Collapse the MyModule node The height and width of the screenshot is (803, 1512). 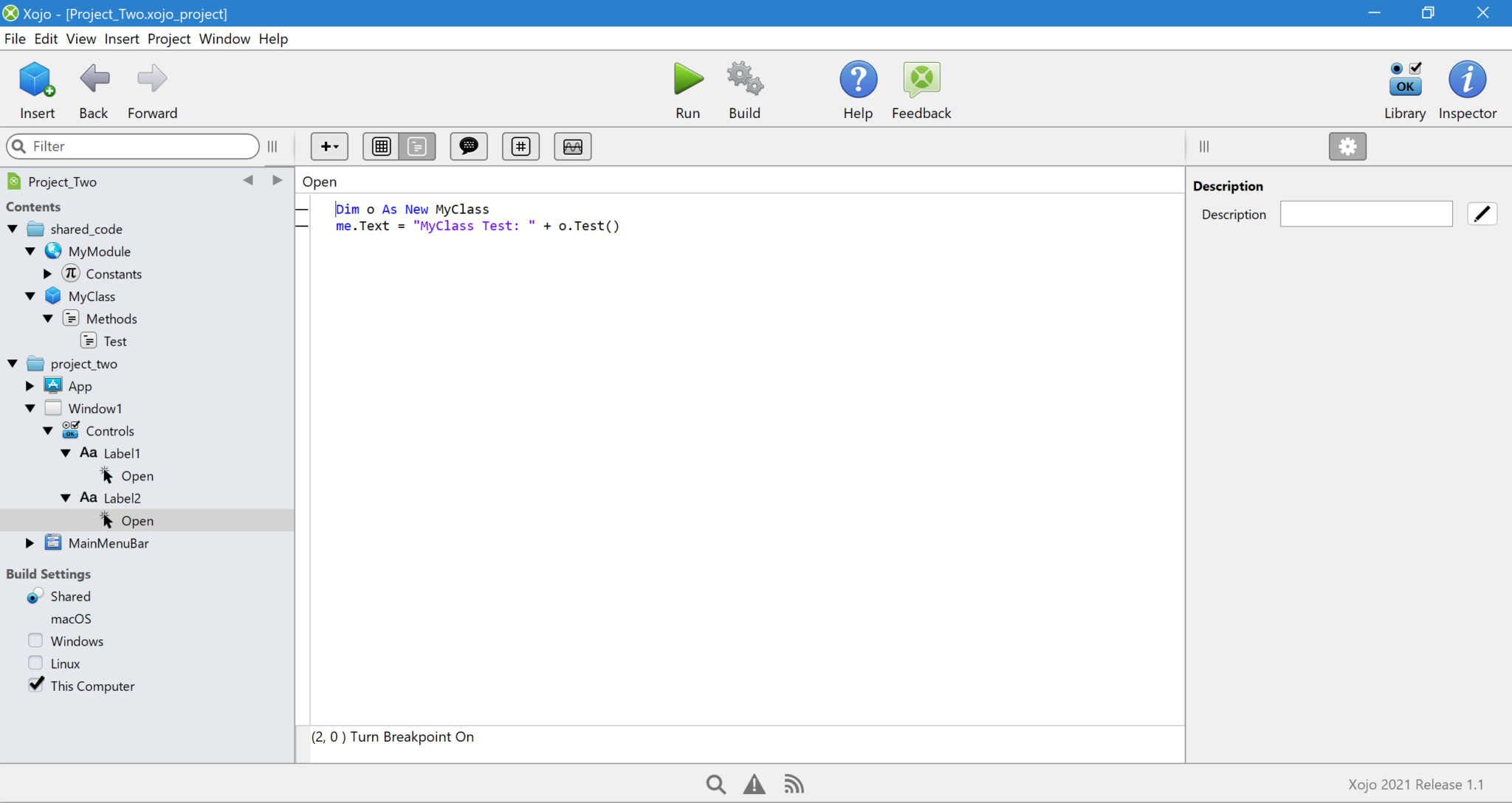pos(30,251)
